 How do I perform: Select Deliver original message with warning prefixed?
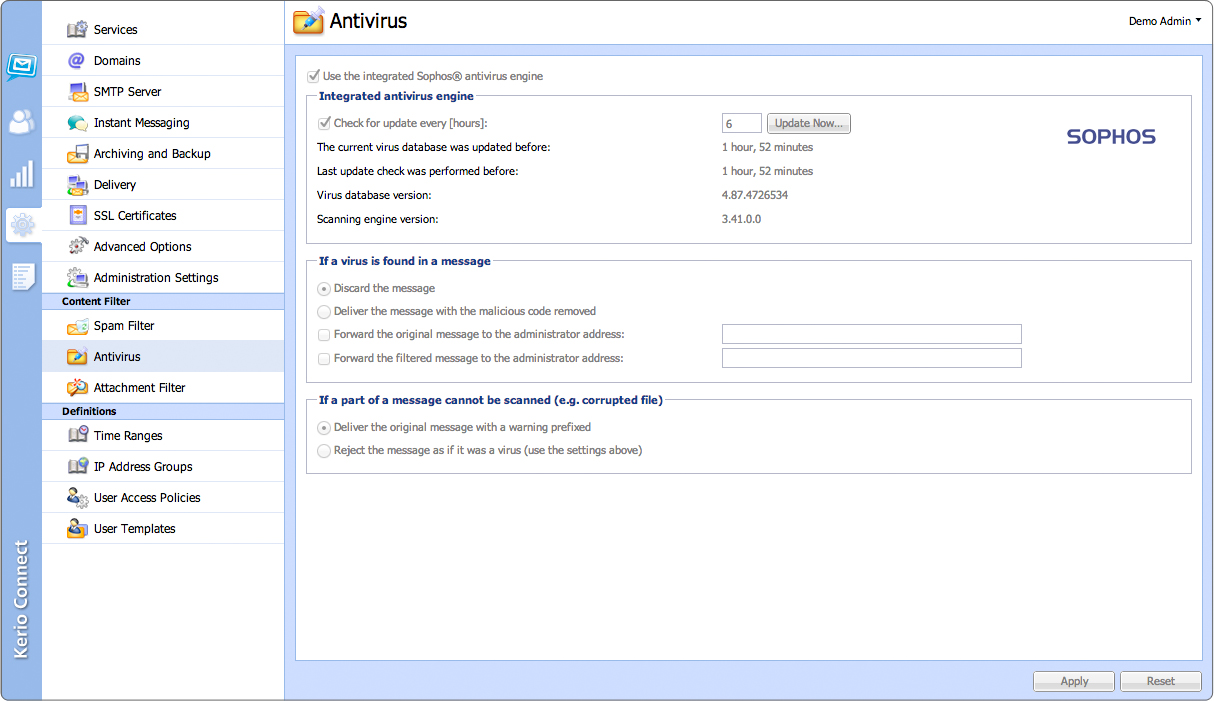click(324, 427)
